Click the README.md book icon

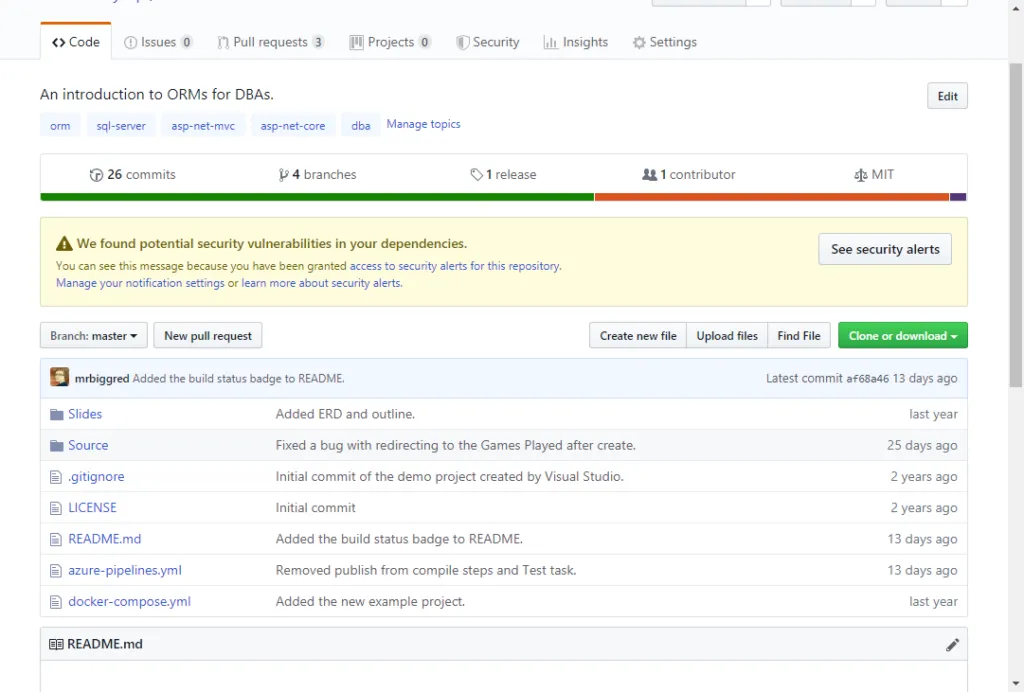[56, 644]
